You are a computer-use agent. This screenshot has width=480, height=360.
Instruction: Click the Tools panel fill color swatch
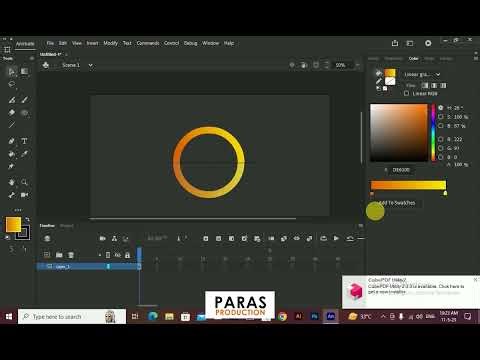[x=13, y=224]
